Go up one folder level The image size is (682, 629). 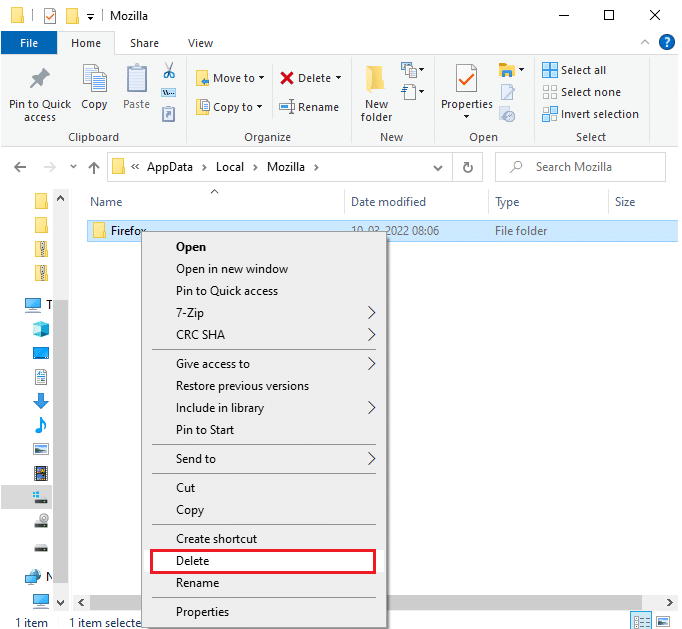[x=94, y=167]
